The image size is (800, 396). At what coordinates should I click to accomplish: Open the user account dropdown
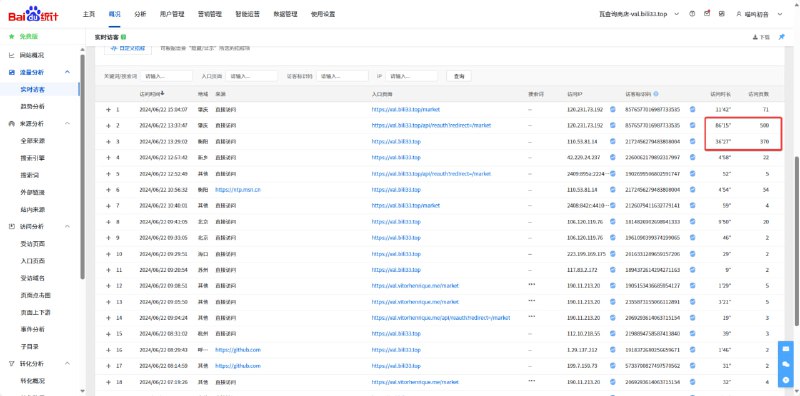(x=759, y=14)
